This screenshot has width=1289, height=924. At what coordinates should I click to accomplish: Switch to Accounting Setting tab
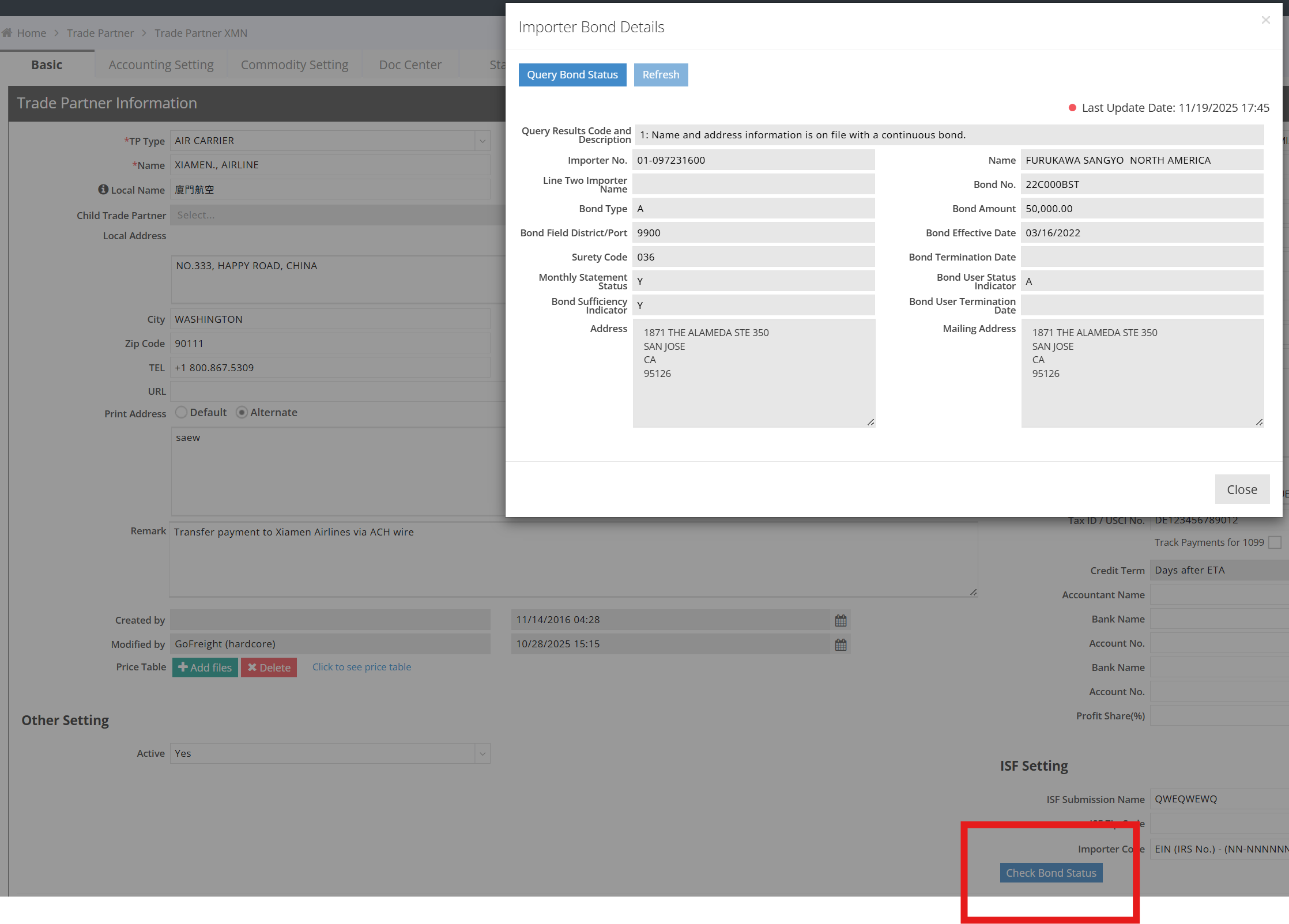(161, 65)
